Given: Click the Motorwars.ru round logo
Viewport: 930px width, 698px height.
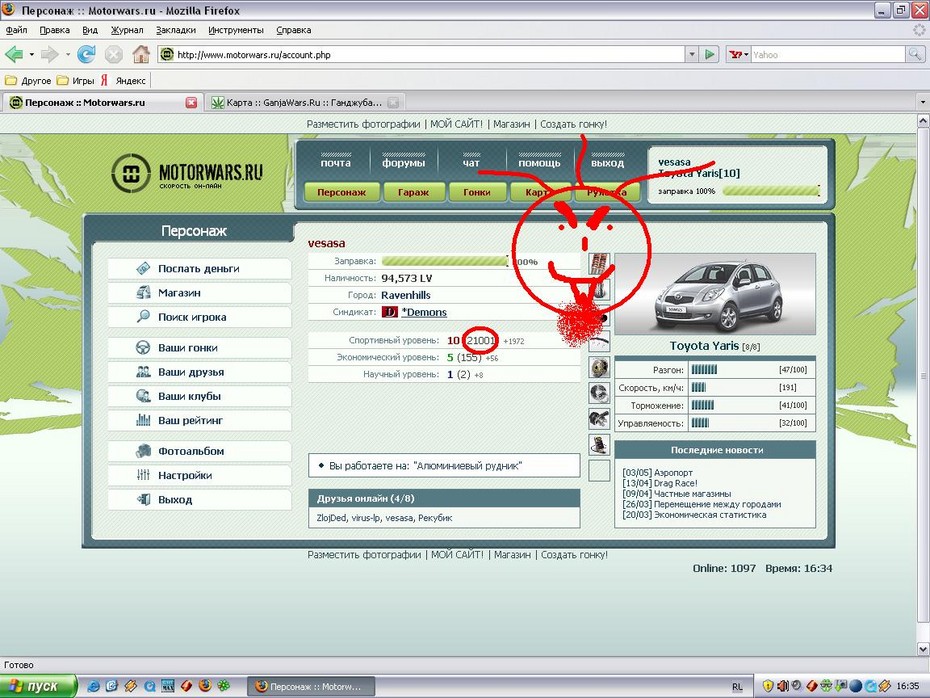Looking at the screenshot, I should coord(131,173).
